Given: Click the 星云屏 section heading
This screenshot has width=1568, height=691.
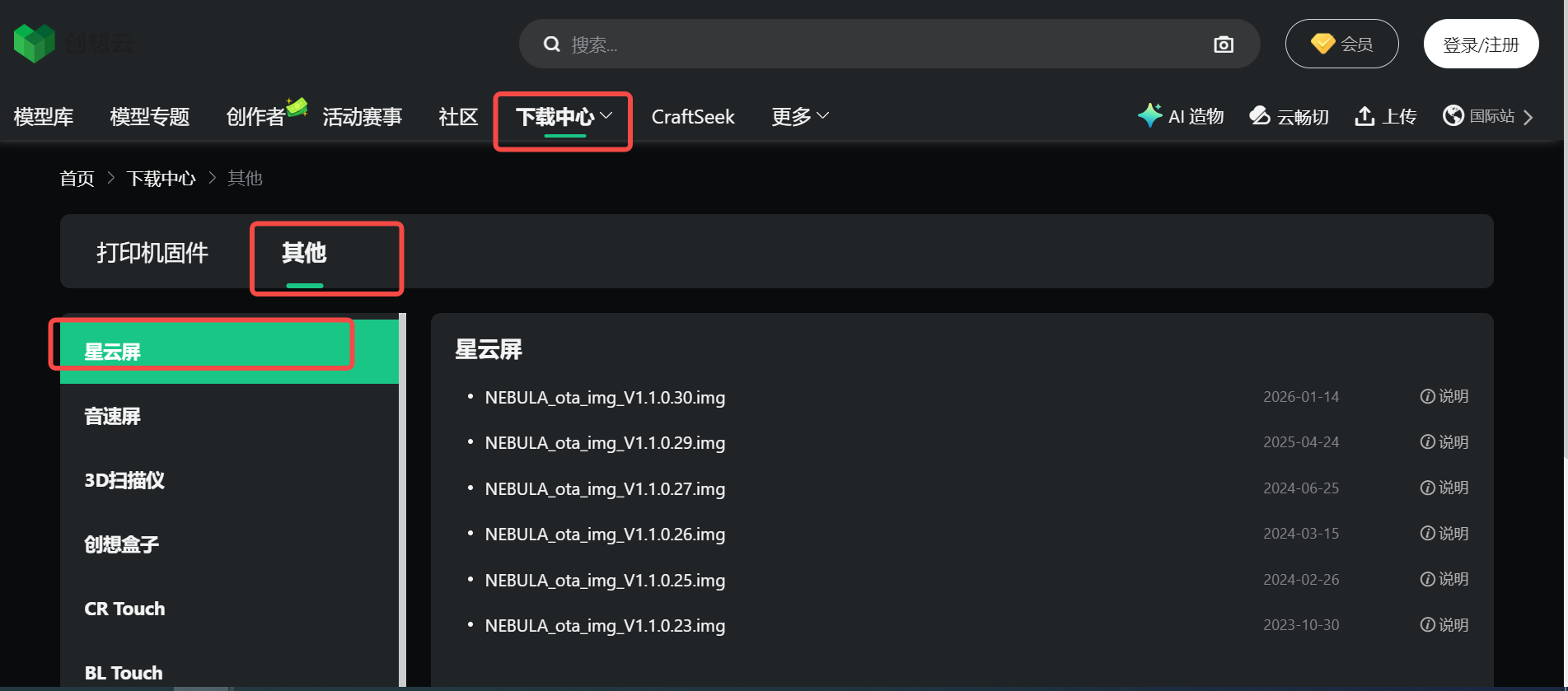Looking at the screenshot, I should pyautogui.click(x=489, y=349).
